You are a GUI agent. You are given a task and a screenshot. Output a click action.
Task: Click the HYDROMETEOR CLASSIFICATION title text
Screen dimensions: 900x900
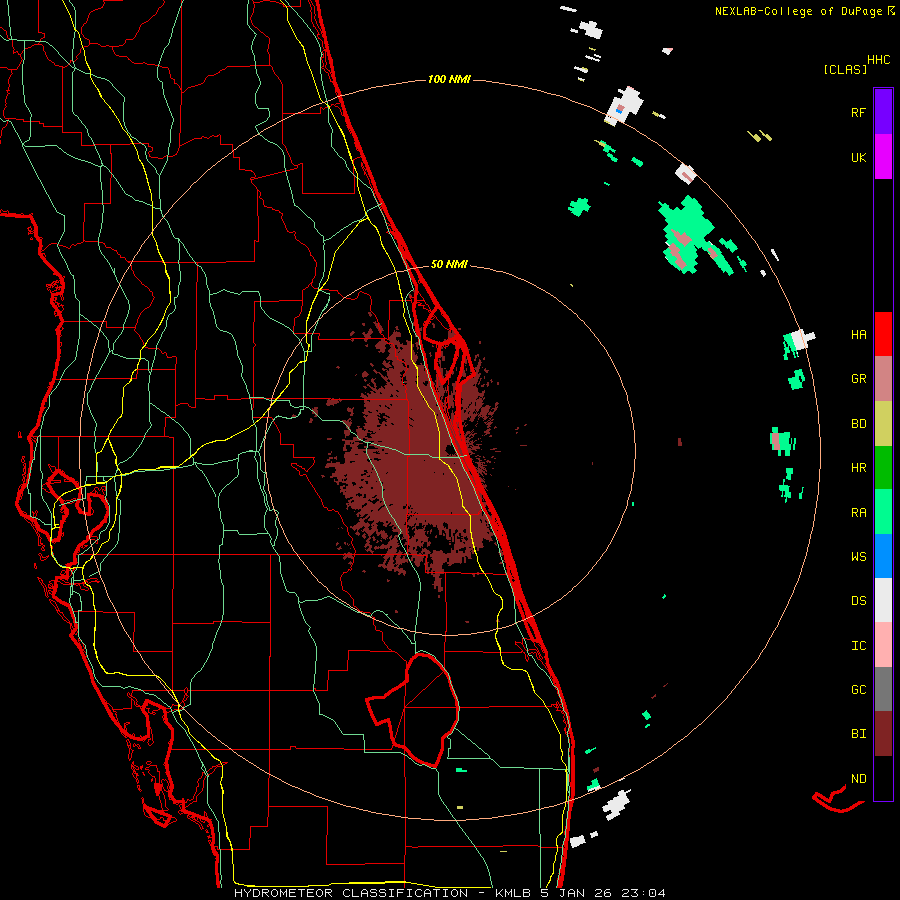(351, 893)
